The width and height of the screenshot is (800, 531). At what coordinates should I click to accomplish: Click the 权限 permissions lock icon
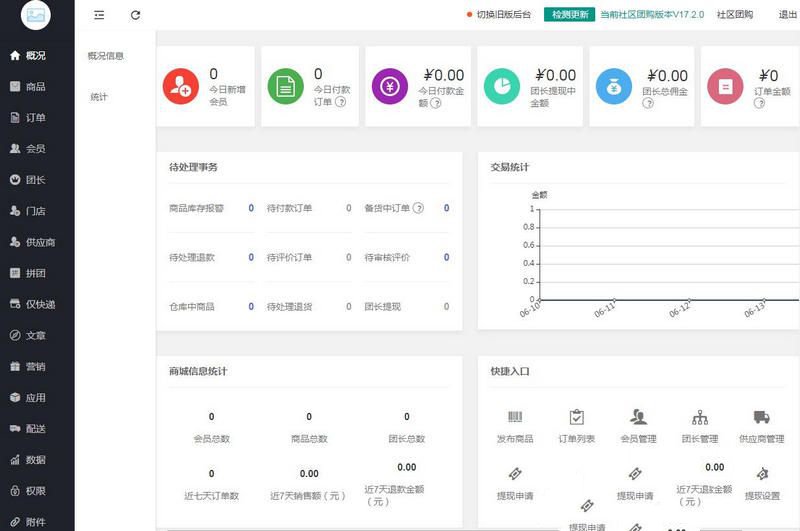(15, 491)
